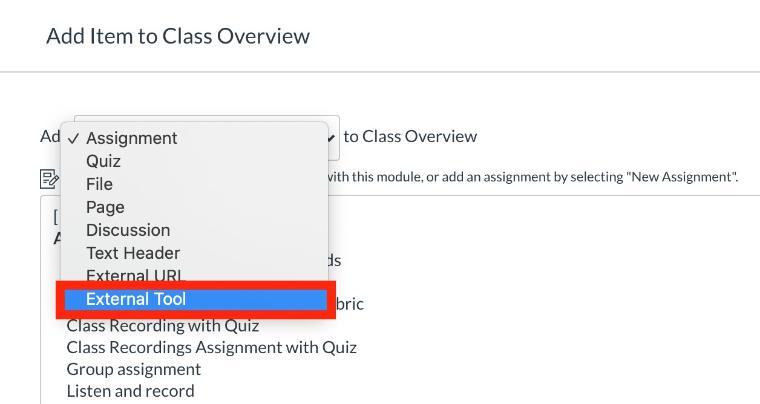
Task: Select Text Header from the dropdown
Action: tap(133, 253)
